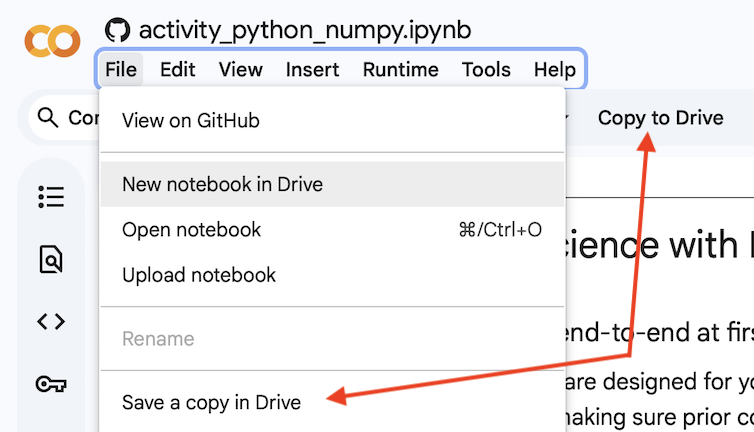Image resolution: width=754 pixels, height=432 pixels.
Task: Open the File menu
Action: point(121,70)
